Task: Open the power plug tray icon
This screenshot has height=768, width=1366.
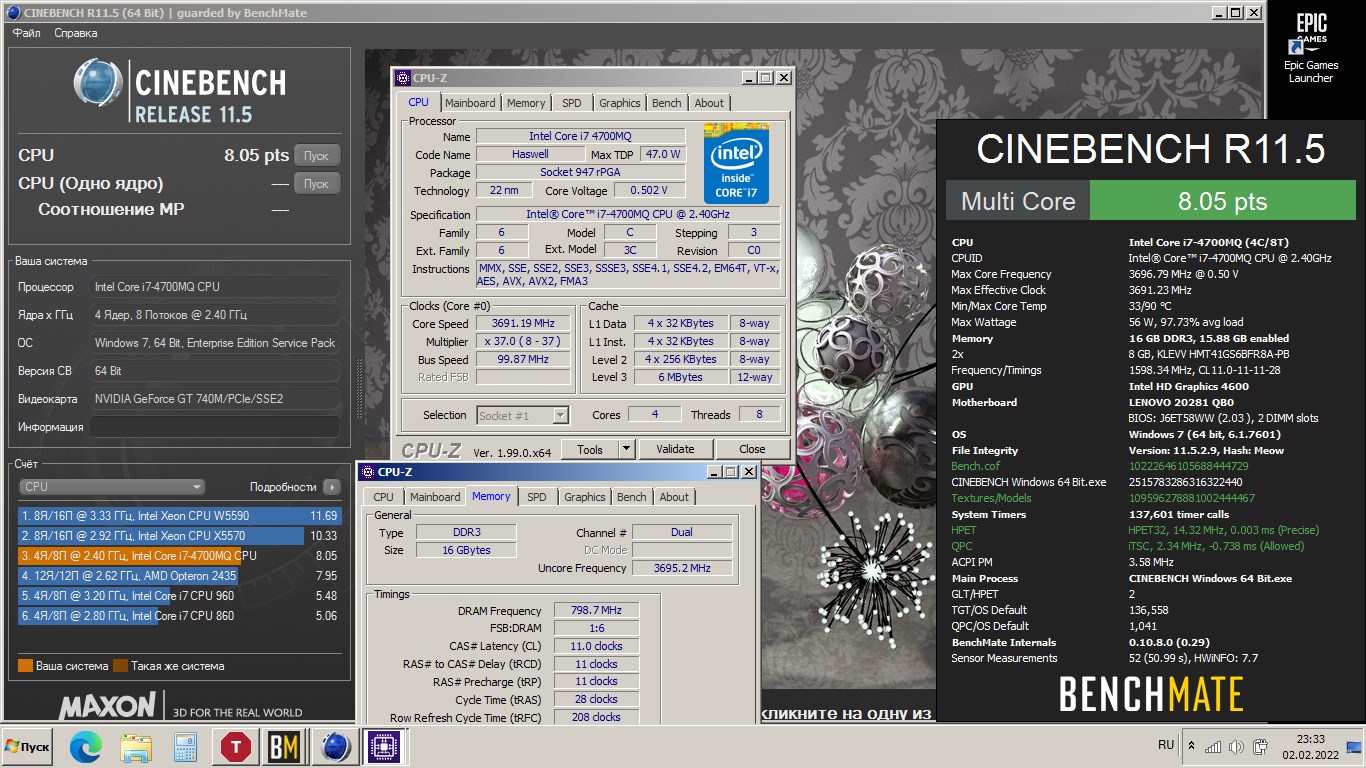Action: pyautogui.click(x=1261, y=747)
